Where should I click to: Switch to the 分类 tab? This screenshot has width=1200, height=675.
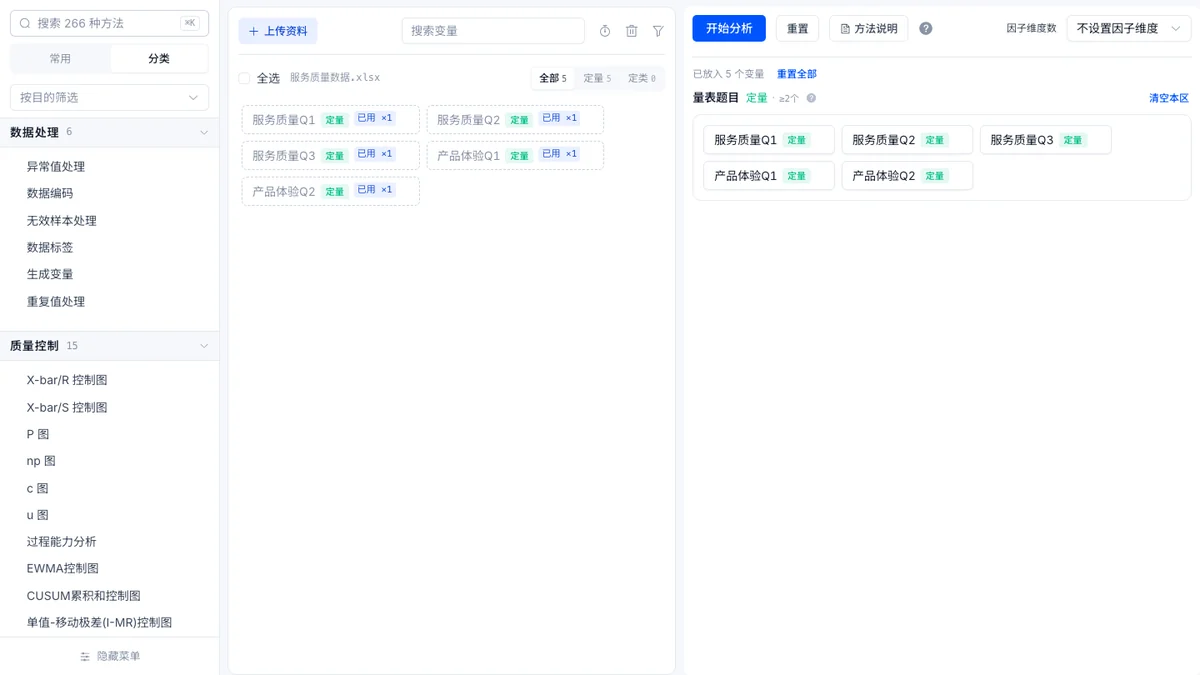159,59
